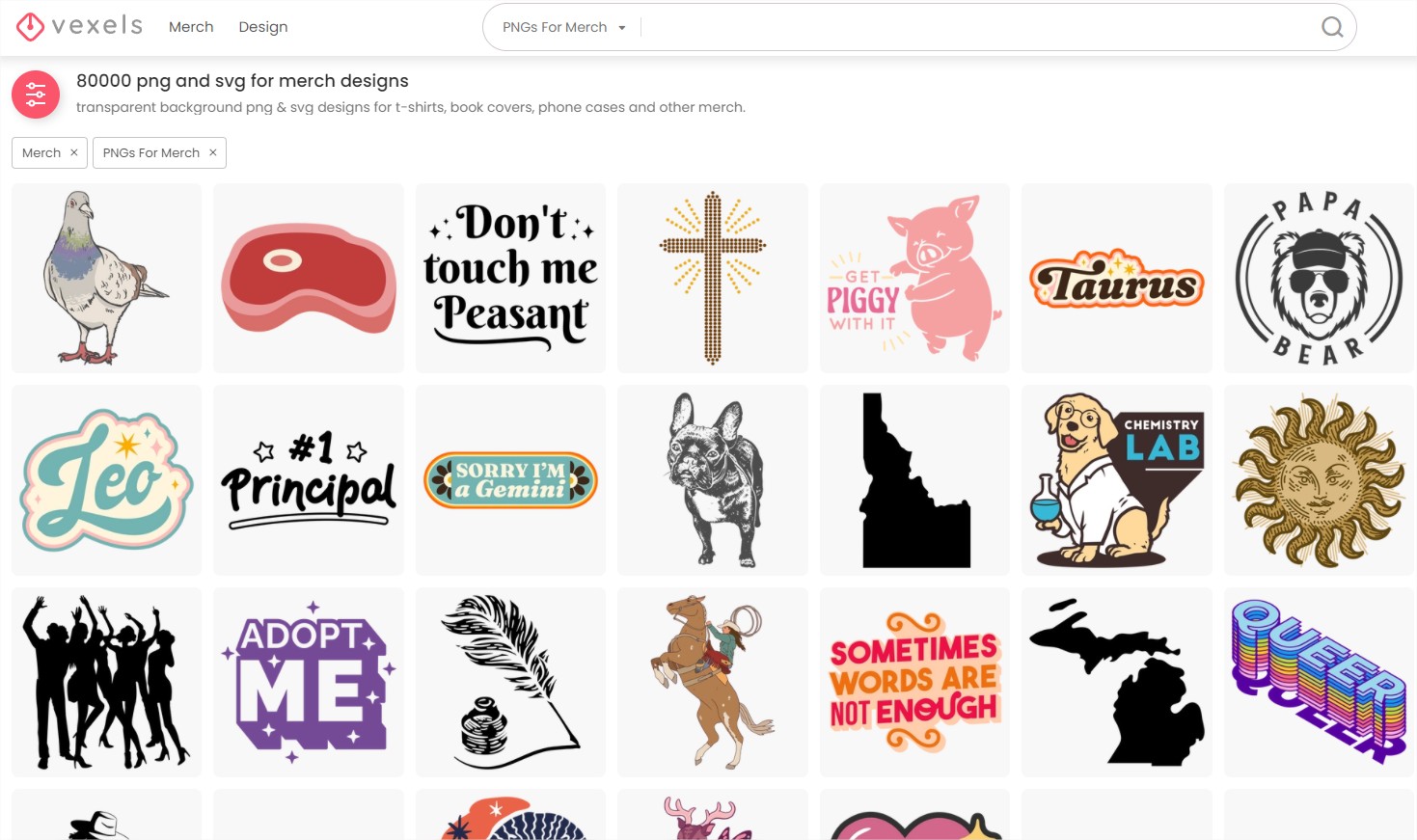Remove the PNGs For Merch filter tag

point(213,152)
